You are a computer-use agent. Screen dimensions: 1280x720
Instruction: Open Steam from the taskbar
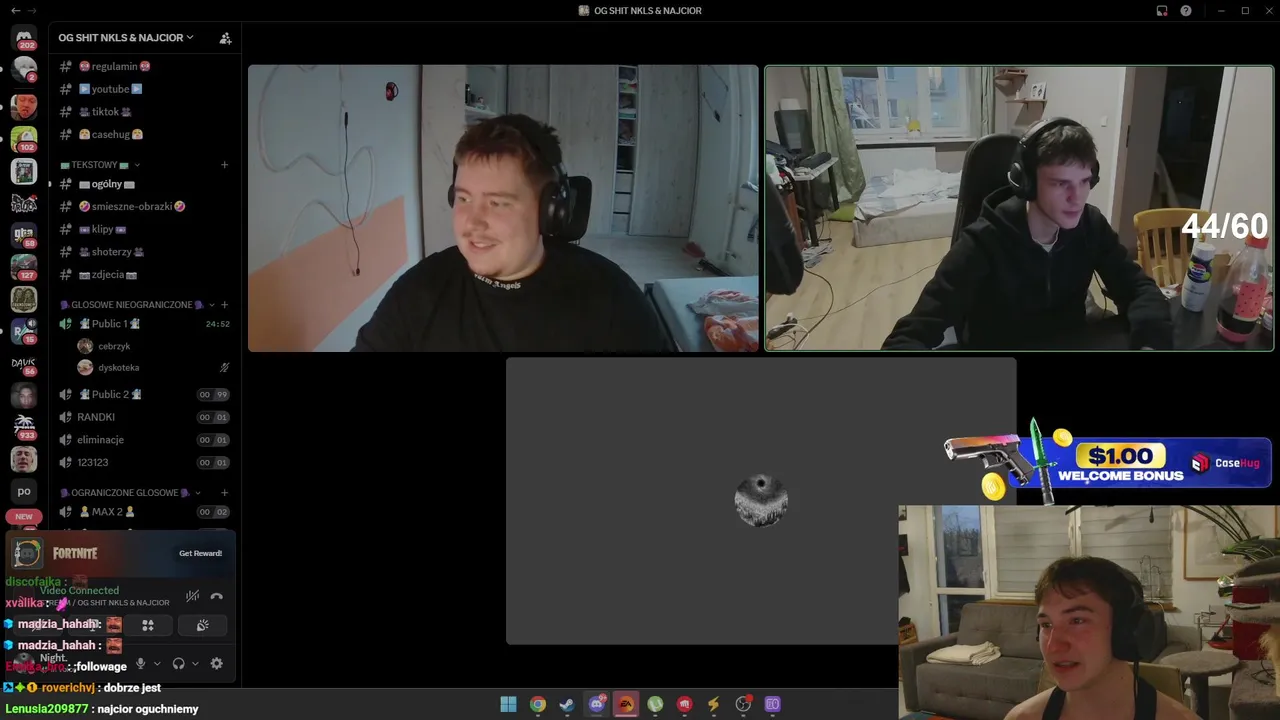tap(567, 704)
